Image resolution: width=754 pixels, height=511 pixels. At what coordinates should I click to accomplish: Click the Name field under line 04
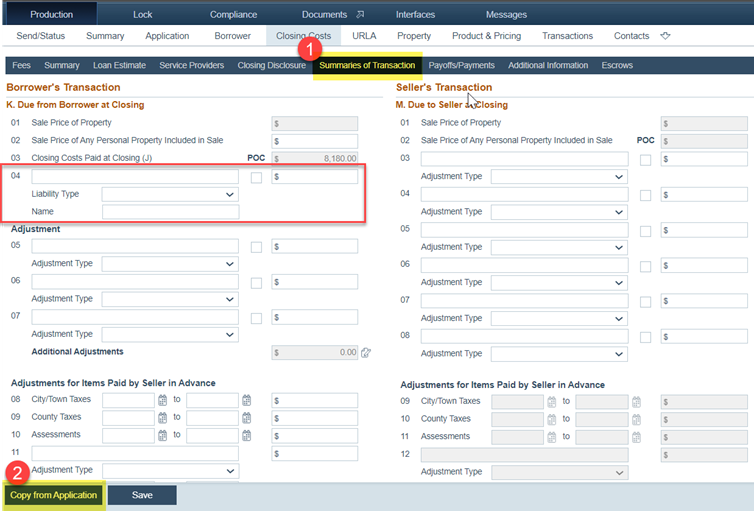(x=170, y=212)
